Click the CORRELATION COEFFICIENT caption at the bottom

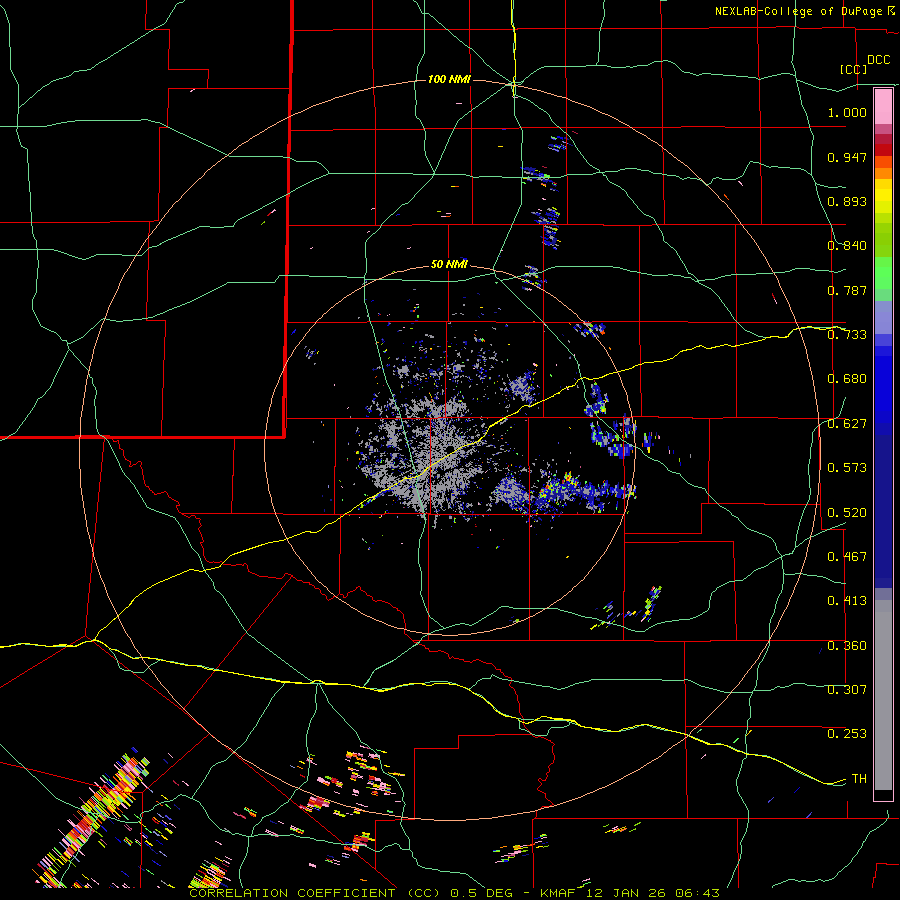[293, 893]
